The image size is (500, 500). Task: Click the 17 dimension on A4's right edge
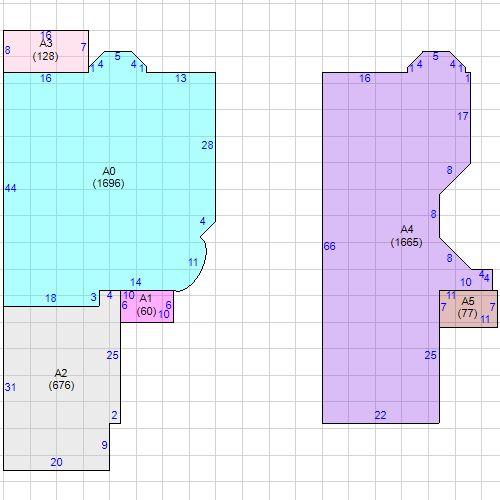(x=463, y=116)
